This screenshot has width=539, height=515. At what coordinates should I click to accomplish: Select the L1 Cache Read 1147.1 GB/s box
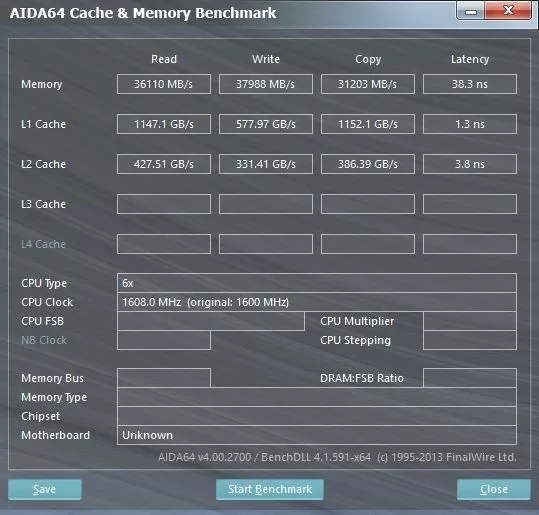(164, 124)
